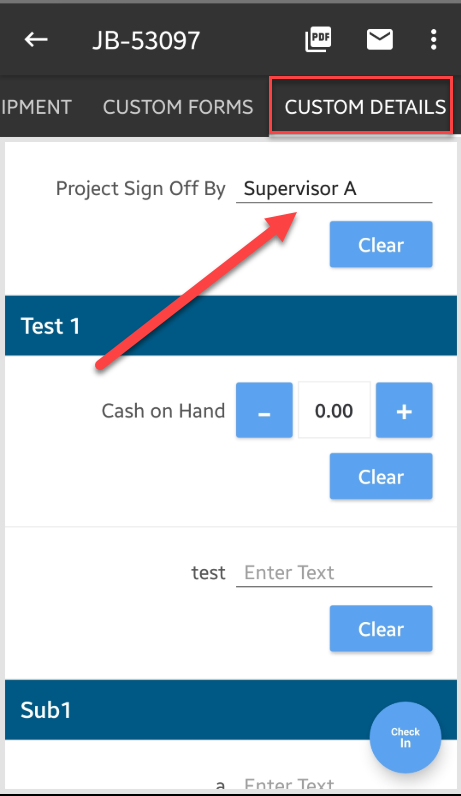This screenshot has height=796, width=461.
Task: Edit the Cash on Hand amount box
Action: tap(334, 410)
